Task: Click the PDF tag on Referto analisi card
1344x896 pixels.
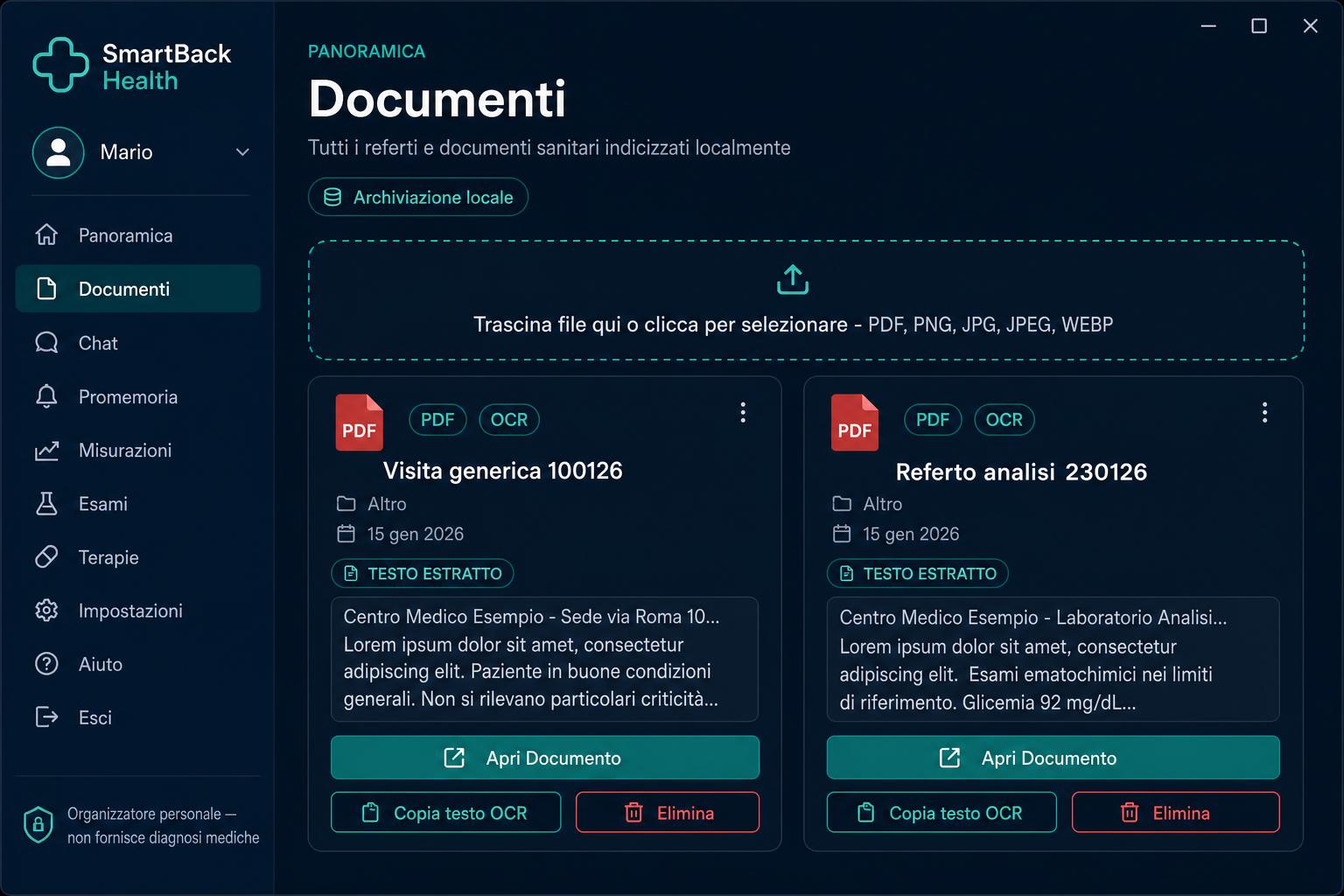Action: click(x=933, y=420)
